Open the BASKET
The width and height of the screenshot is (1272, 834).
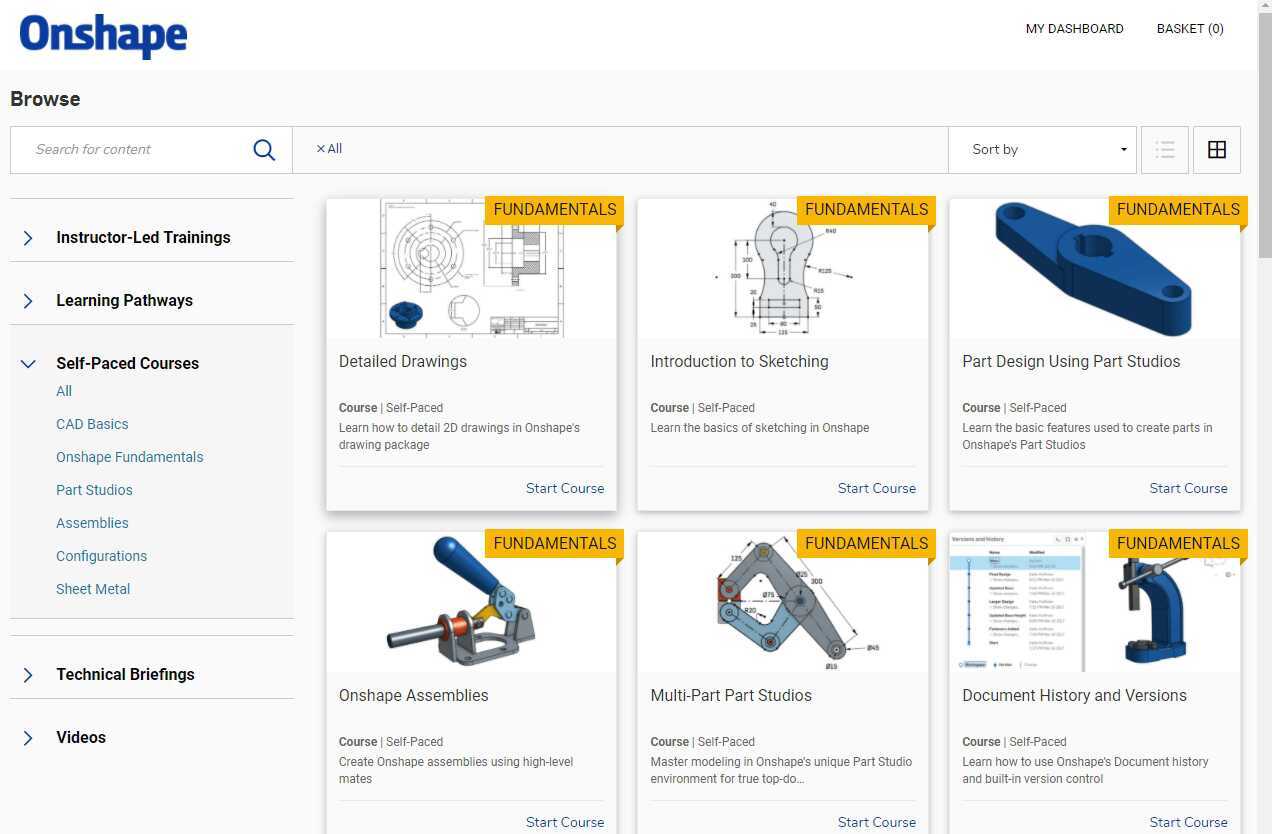[x=1190, y=28]
